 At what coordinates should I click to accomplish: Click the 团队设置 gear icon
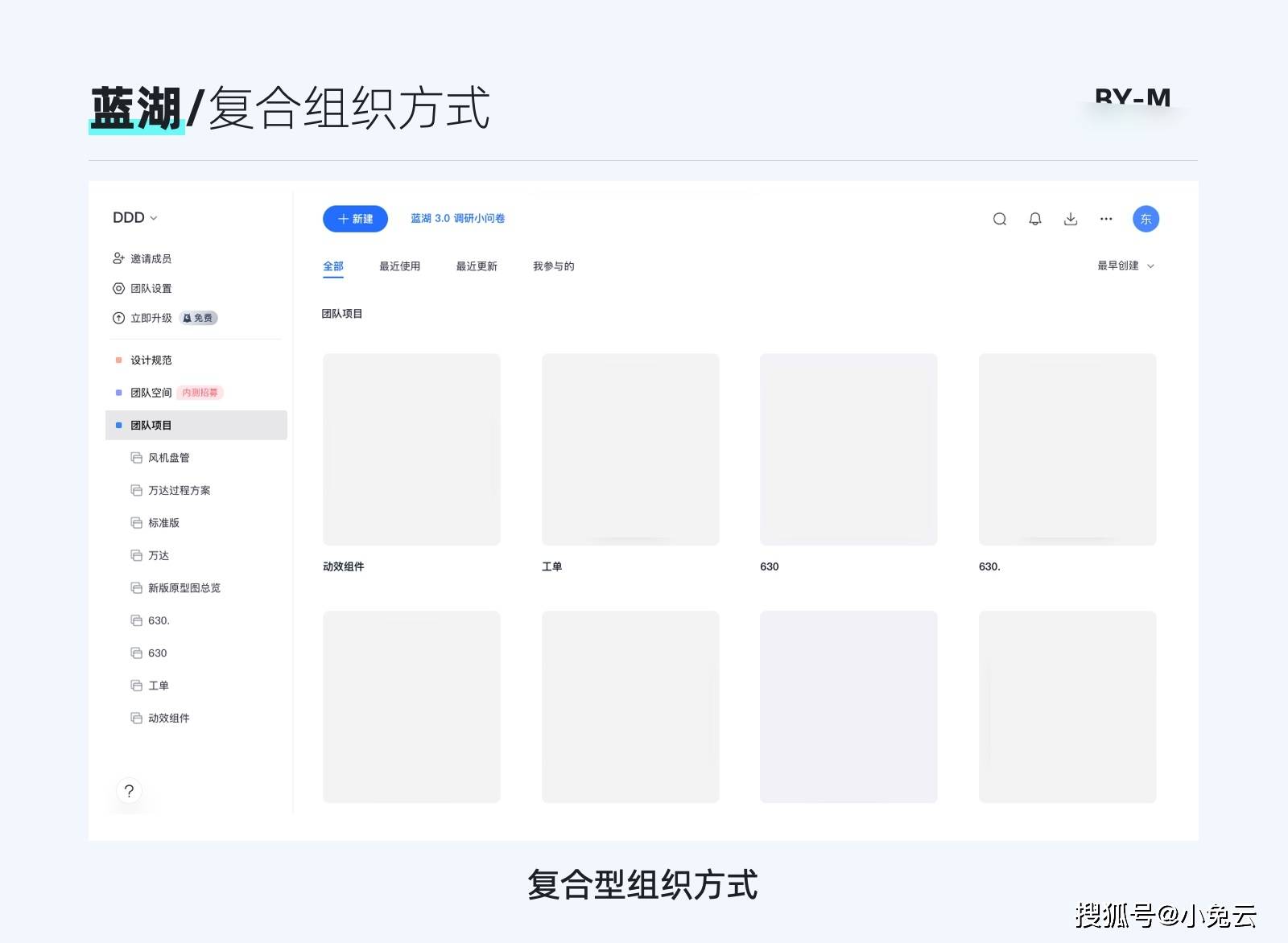point(118,288)
